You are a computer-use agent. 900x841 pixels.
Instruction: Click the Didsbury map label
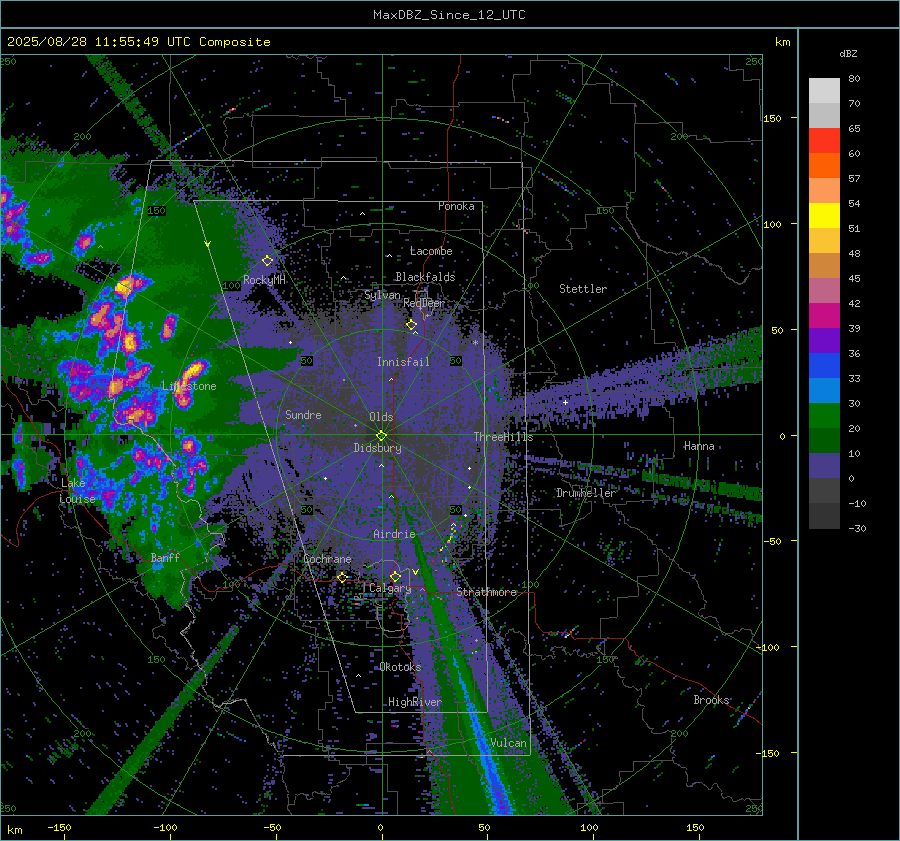[x=377, y=448]
